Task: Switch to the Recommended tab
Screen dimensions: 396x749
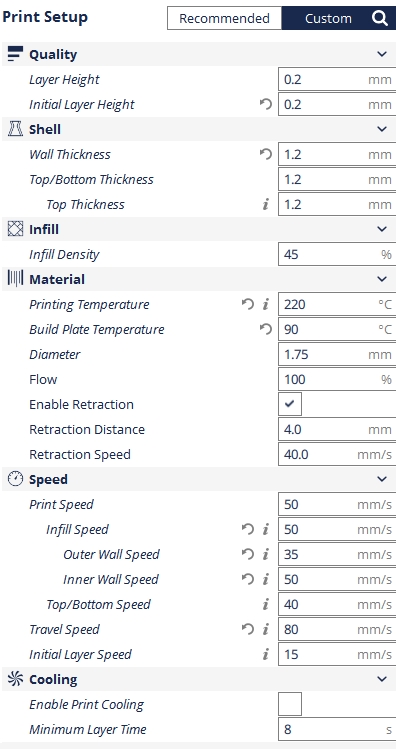Action: pos(225,18)
